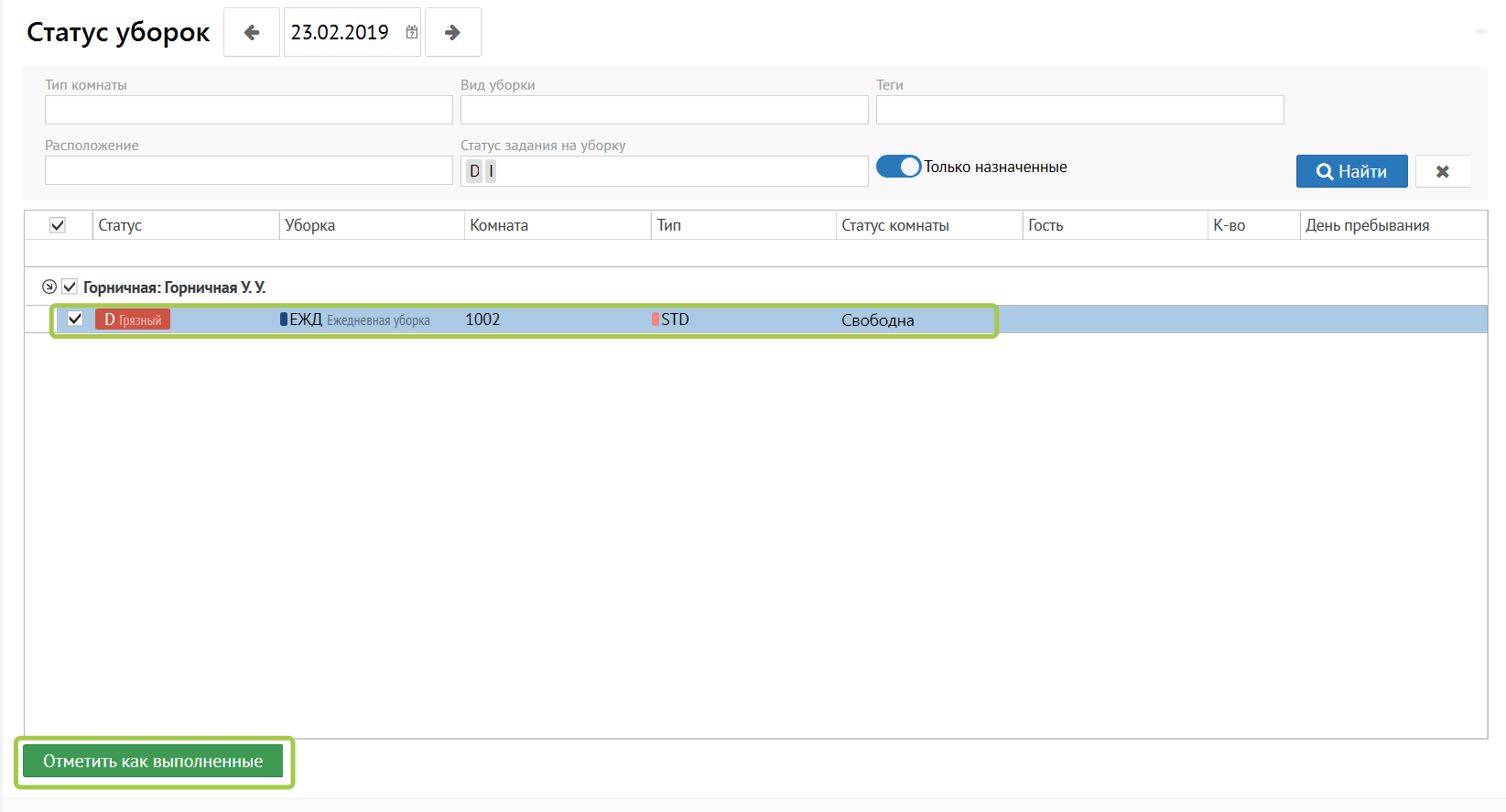This screenshot has width=1506, height=812.
Task: Click Отметить как выполненные button
Action: coord(153,762)
